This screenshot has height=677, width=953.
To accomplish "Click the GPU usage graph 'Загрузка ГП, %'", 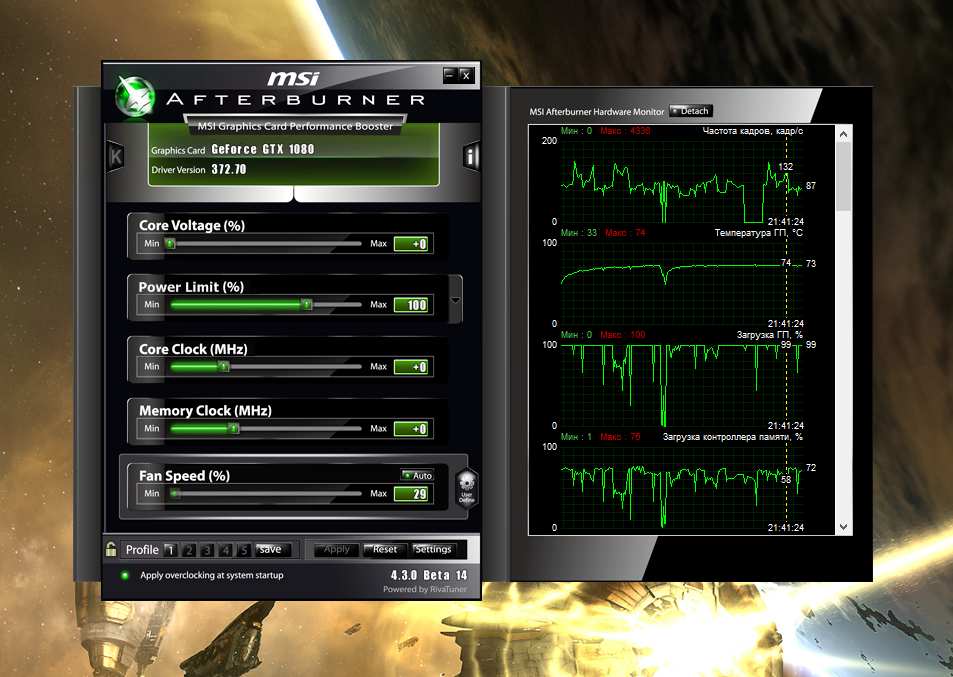I will [683, 386].
